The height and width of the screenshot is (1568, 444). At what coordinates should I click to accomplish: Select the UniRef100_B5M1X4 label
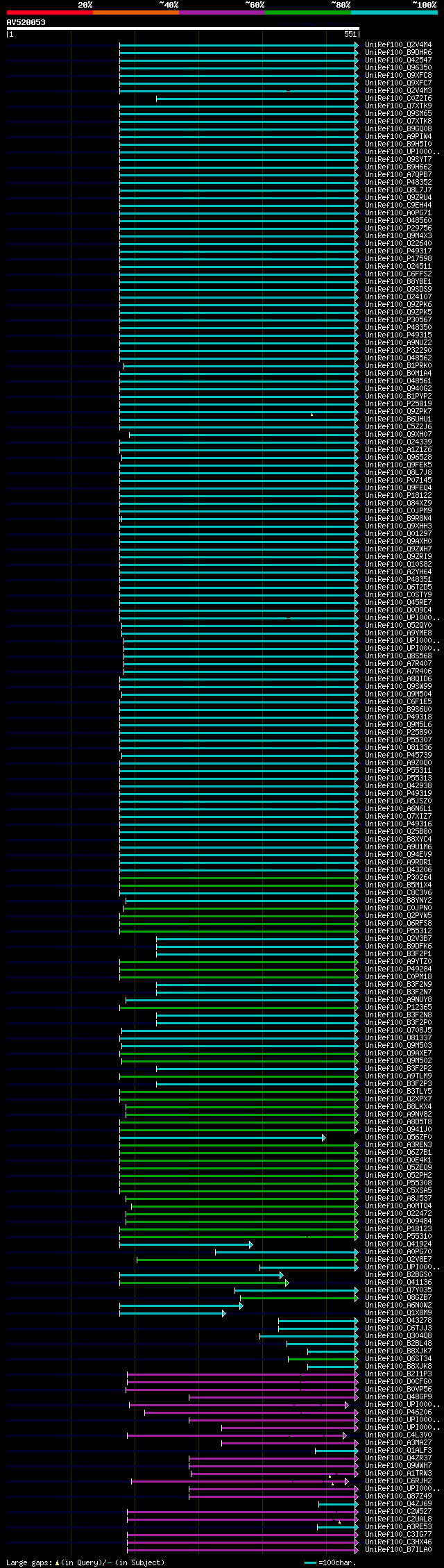(x=398, y=885)
